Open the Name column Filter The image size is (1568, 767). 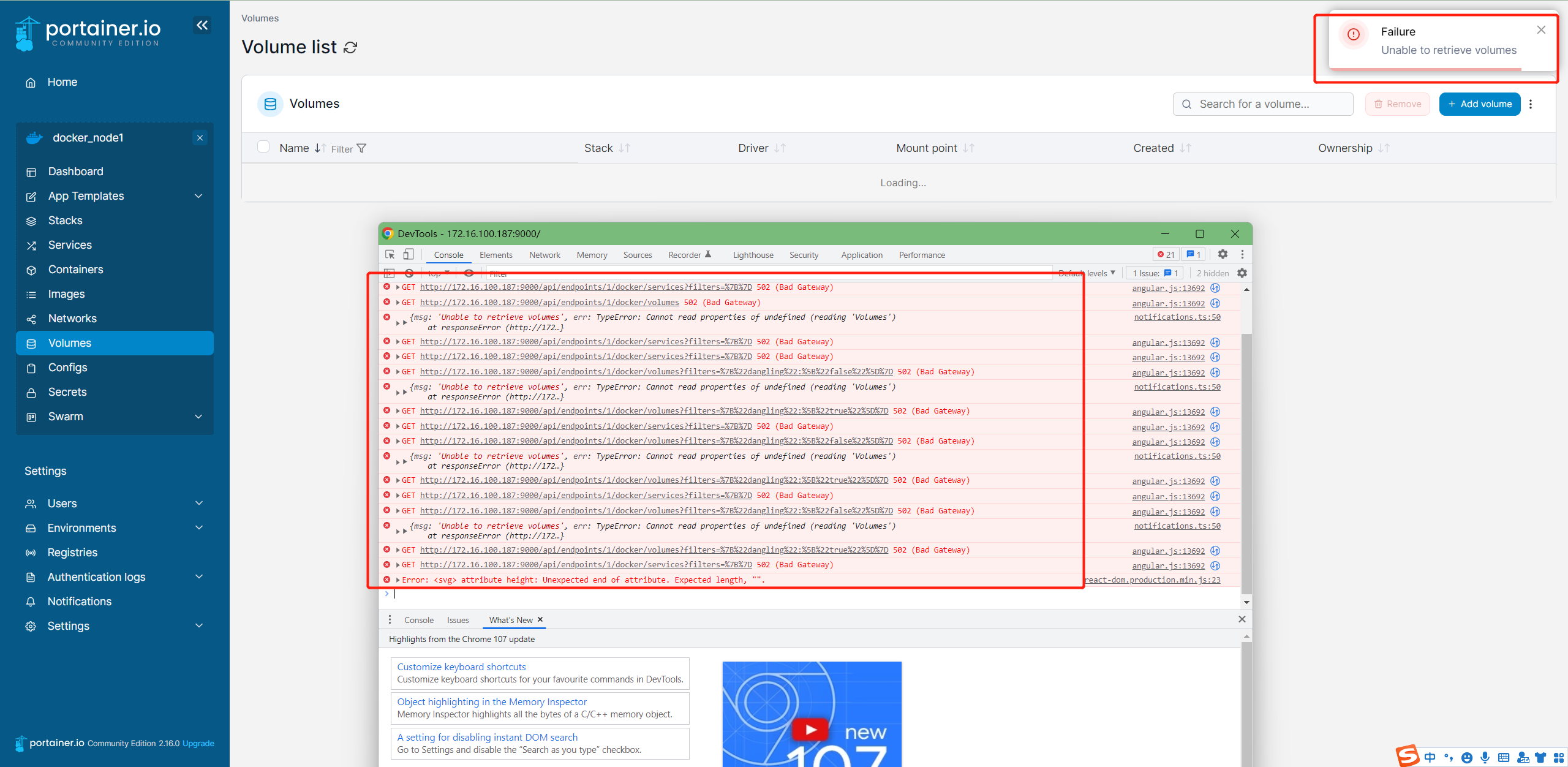(x=349, y=149)
